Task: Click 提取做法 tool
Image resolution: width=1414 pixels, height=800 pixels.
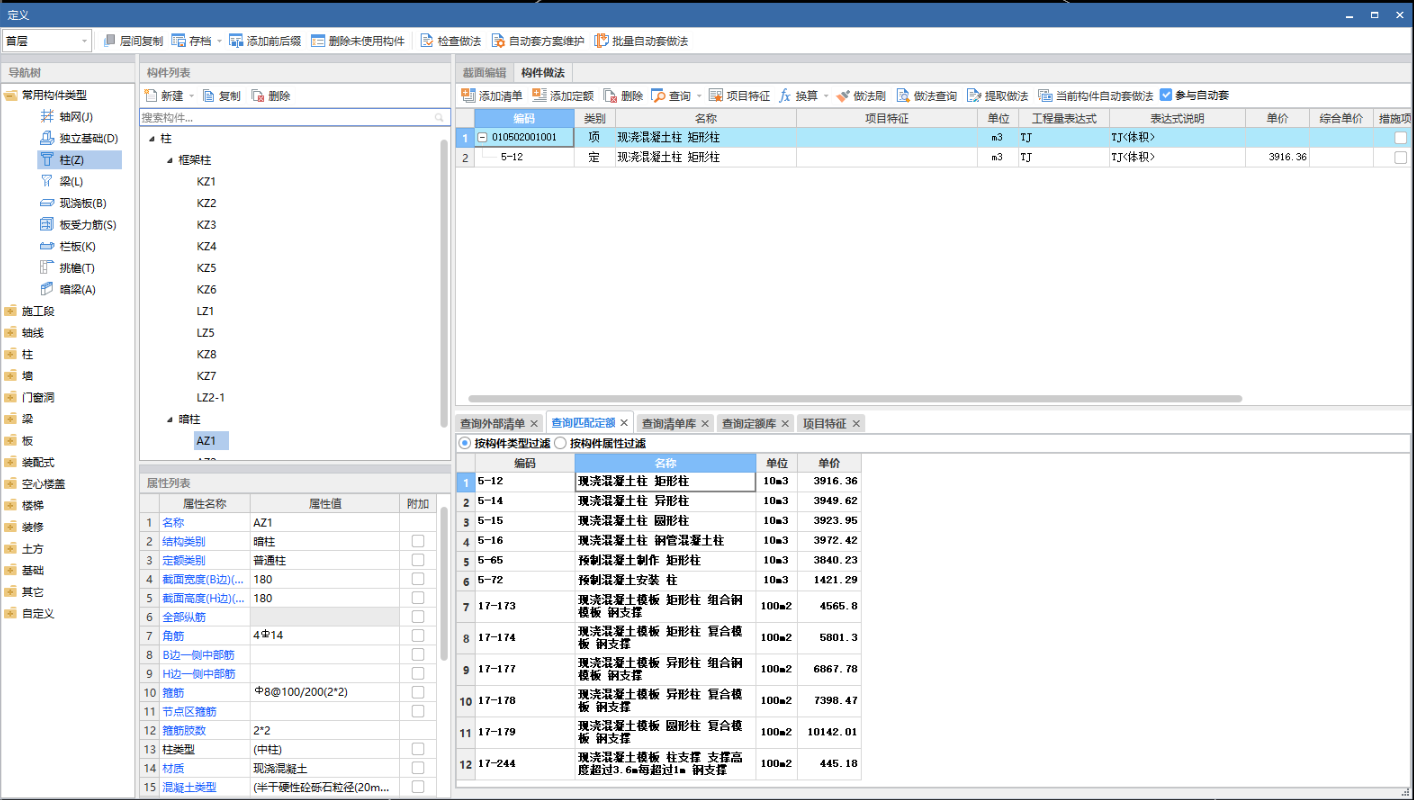Action: 997,96
